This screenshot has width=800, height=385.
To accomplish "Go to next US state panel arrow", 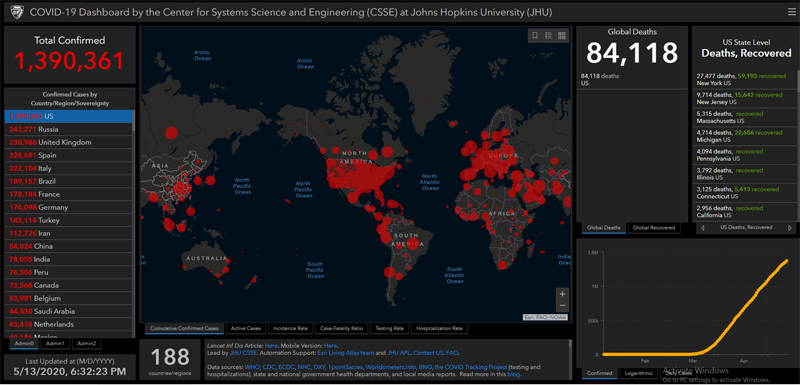I will (x=790, y=228).
